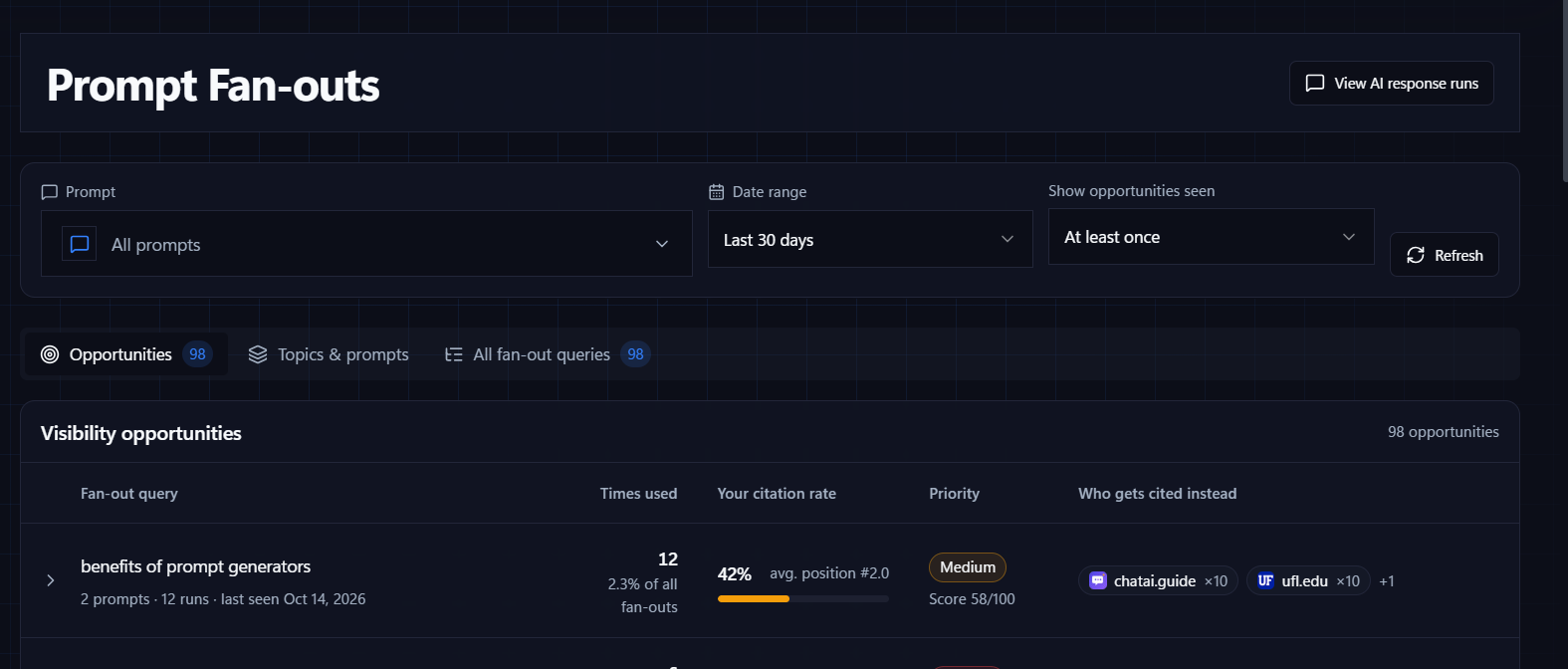Screen dimensions: 1568x669
Task: Click the chevron in At least once selector
Action: click(1349, 237)
